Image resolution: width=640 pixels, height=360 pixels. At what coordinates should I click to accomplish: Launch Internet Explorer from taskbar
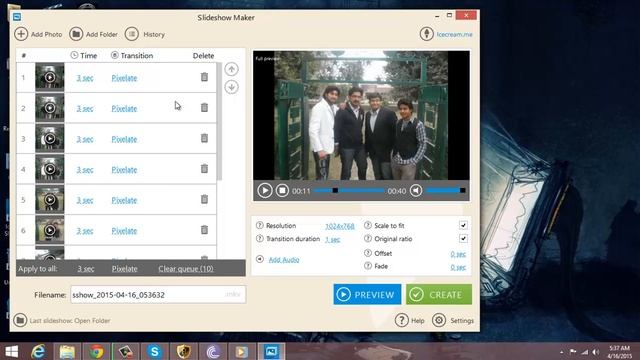tap(38, 351)
